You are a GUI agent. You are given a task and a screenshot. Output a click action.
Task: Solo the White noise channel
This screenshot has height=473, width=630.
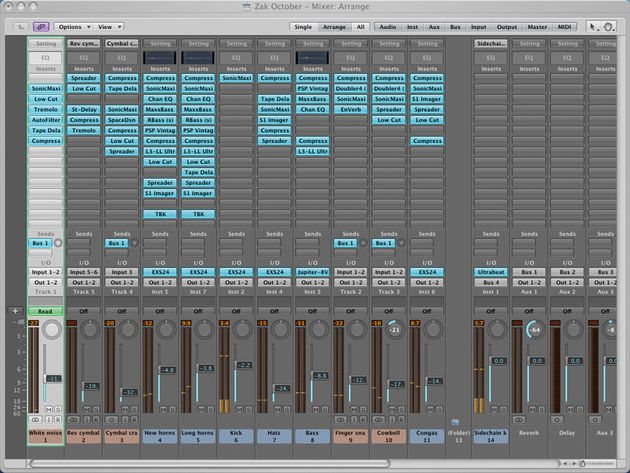tap(58, 409)
